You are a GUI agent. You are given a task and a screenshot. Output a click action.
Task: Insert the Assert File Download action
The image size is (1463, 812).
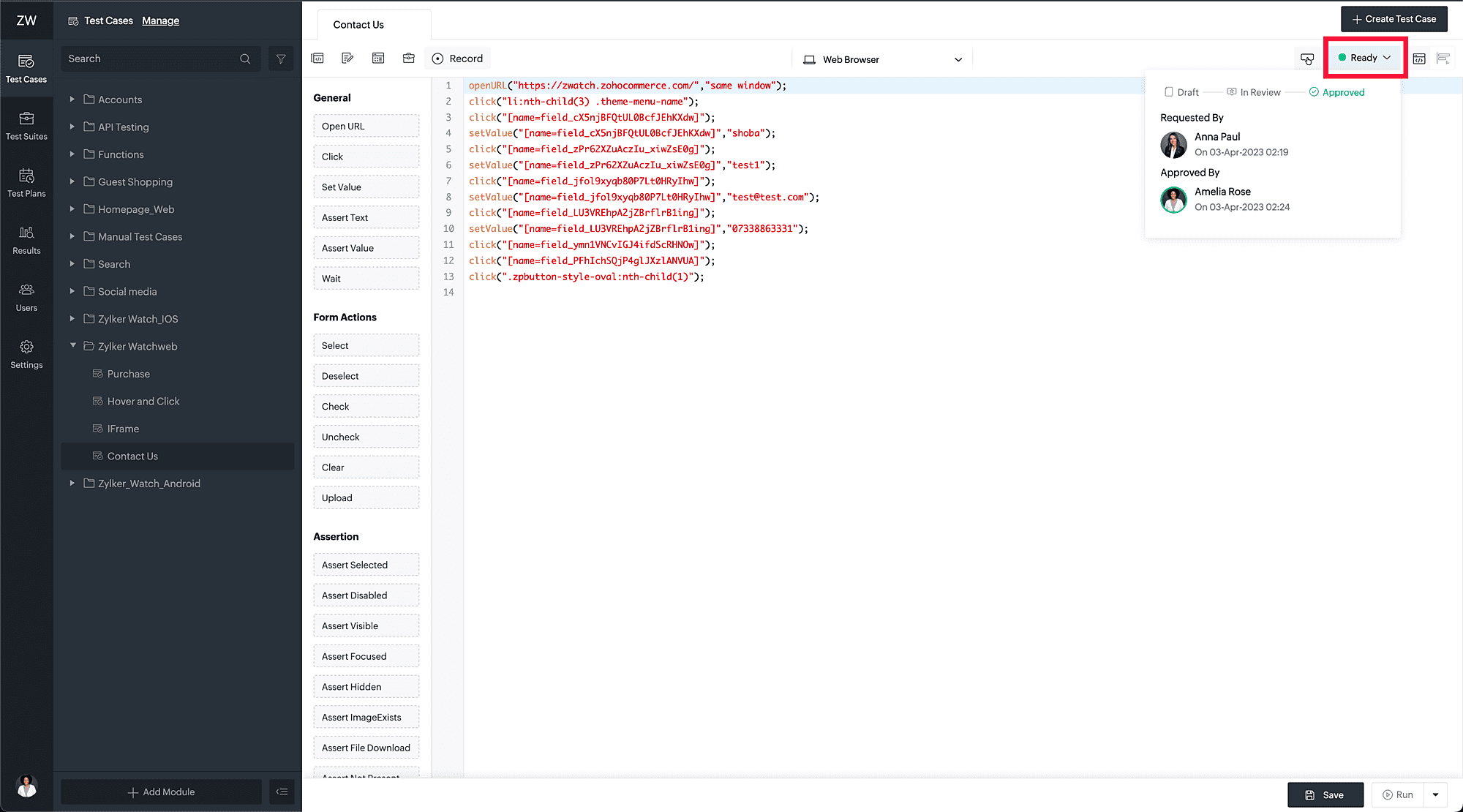[366, 748]
